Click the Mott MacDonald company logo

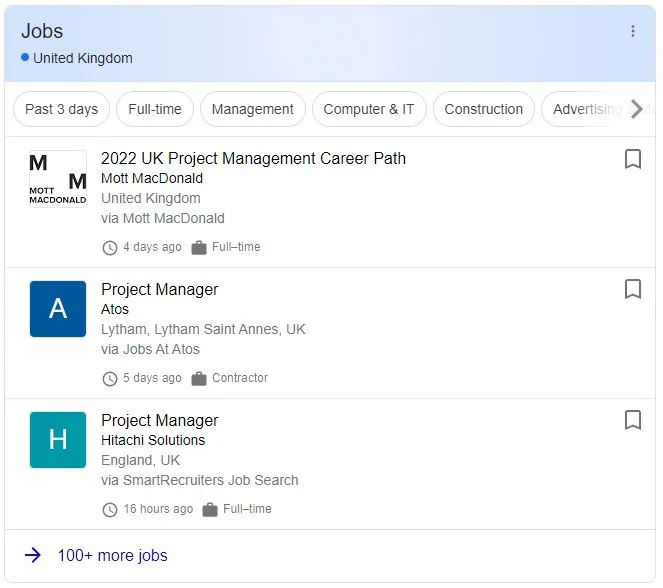click(x=58, y=179)
